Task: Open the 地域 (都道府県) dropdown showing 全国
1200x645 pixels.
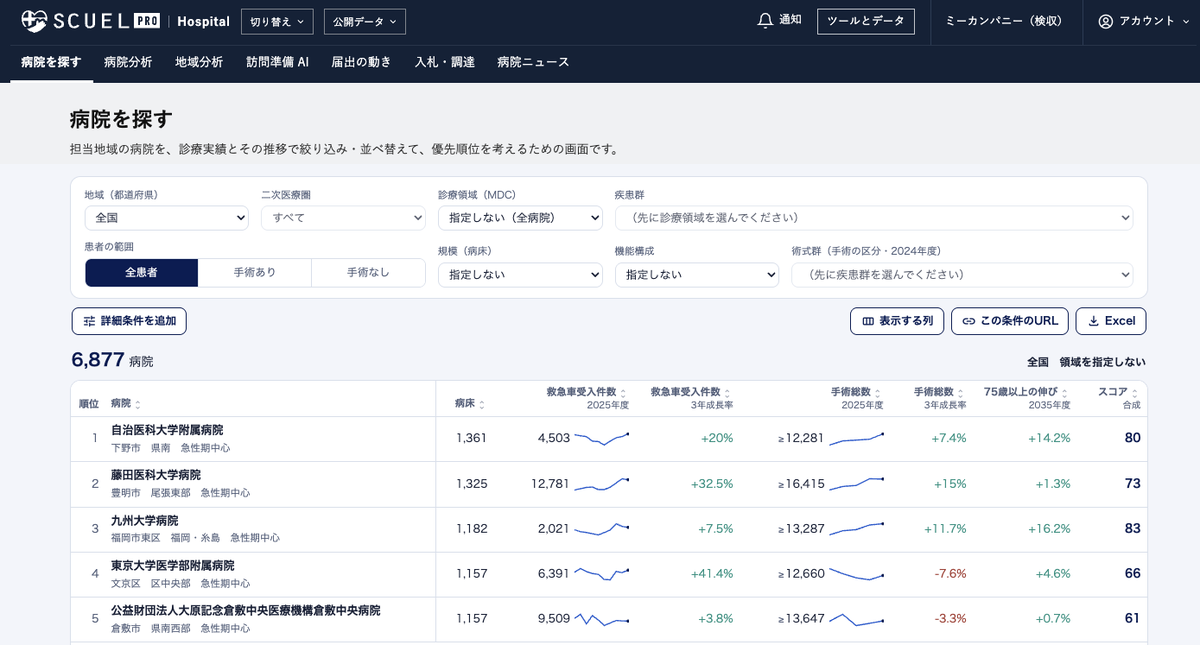Action: [167, 217]
